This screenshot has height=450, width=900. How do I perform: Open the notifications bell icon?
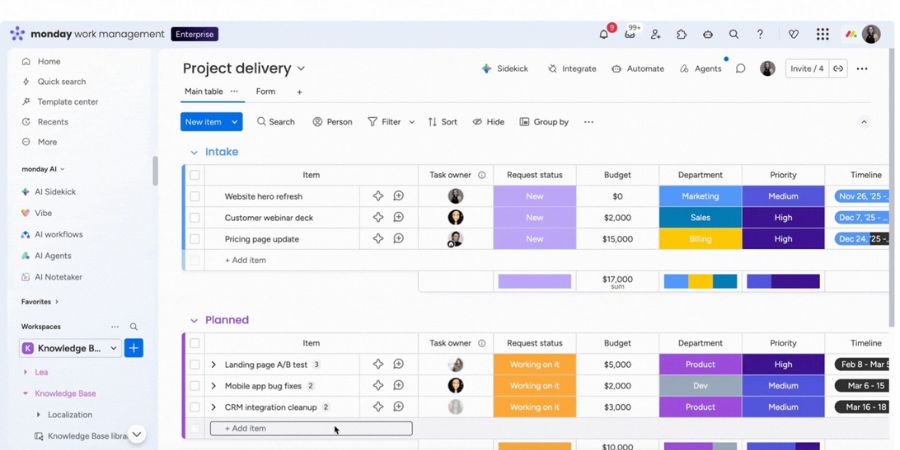pyautogui.click(x=604, y=34)
